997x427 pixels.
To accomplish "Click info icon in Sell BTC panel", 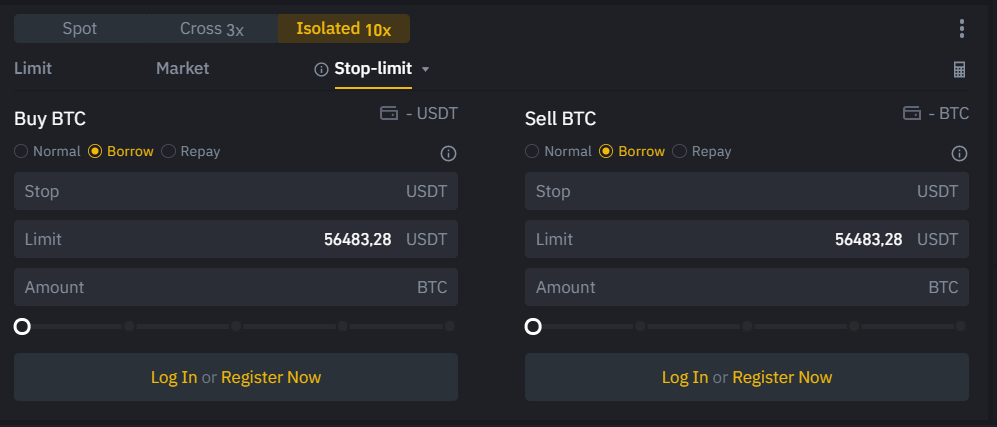I will point(959,153).
